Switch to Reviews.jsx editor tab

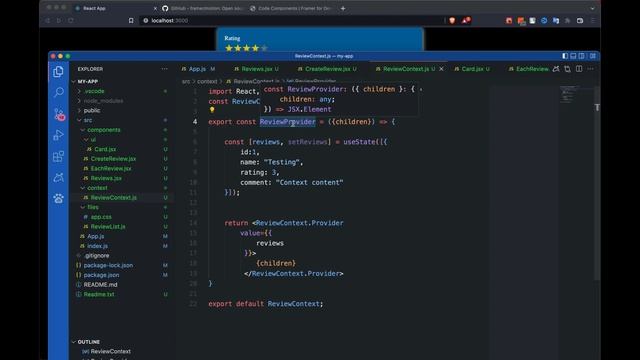(257, 69)
